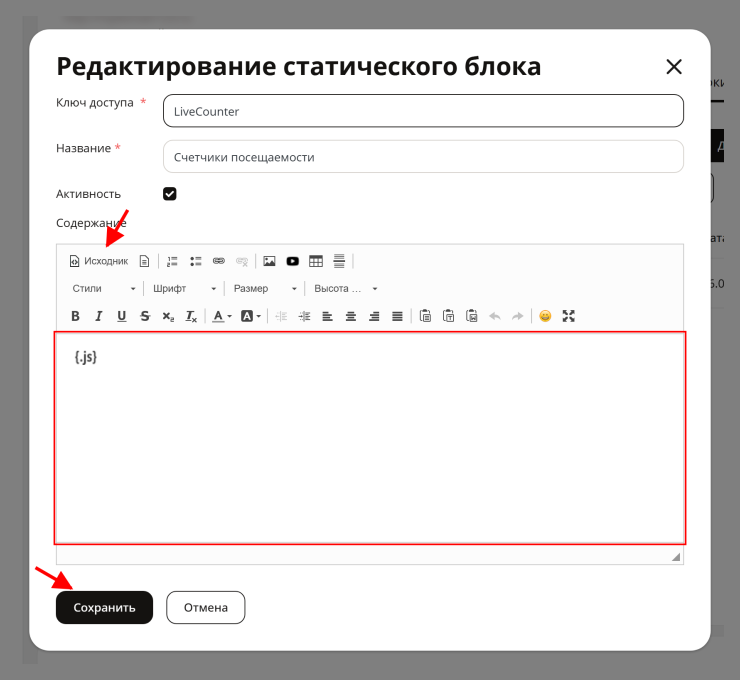
Task: Click the Insert table icon
Action: 316,261
